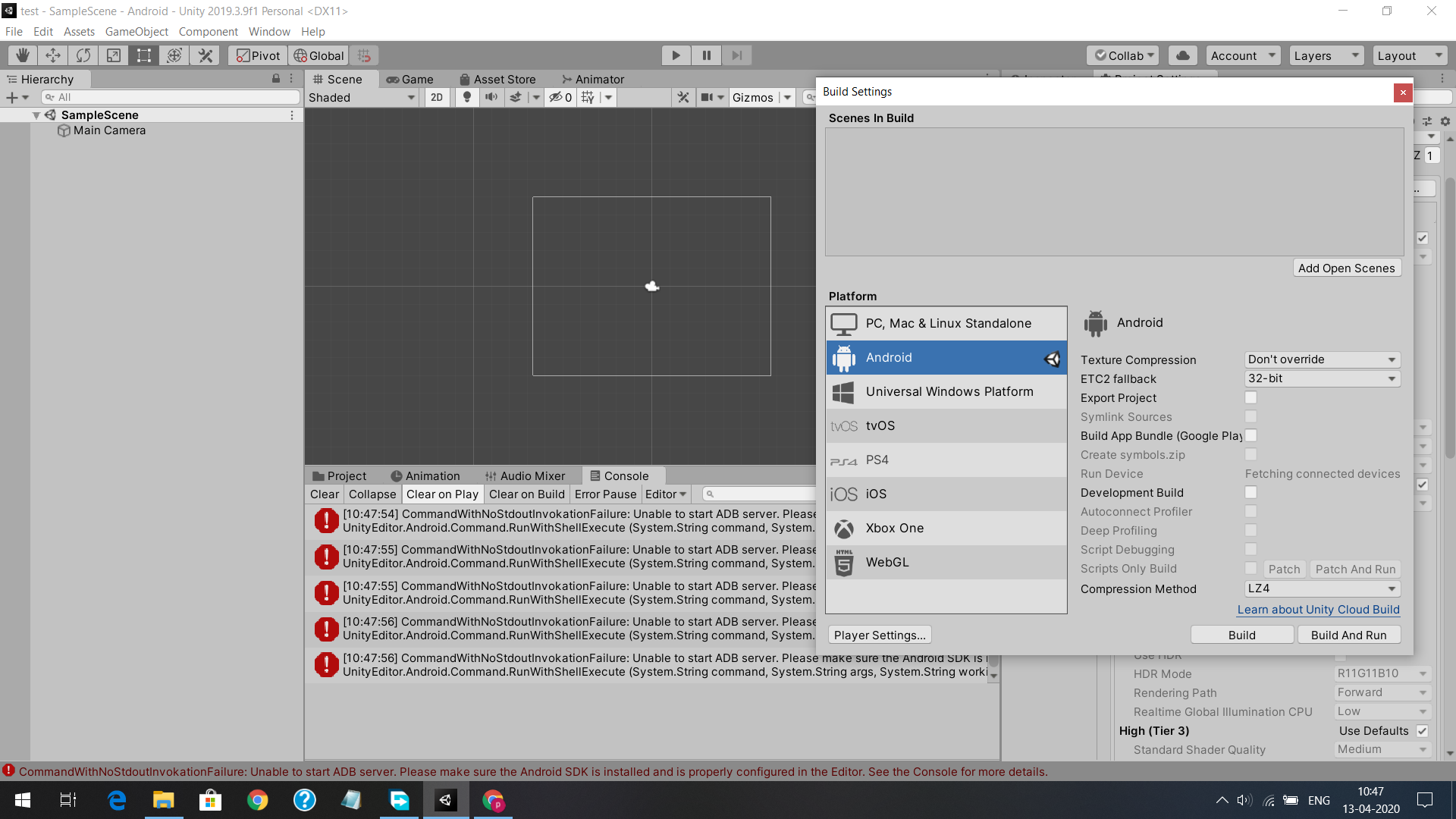Expand the Compression Method LZ4 dropdown
Image resolution: width=1456 pixels, height=819 pixels.
1322,588
